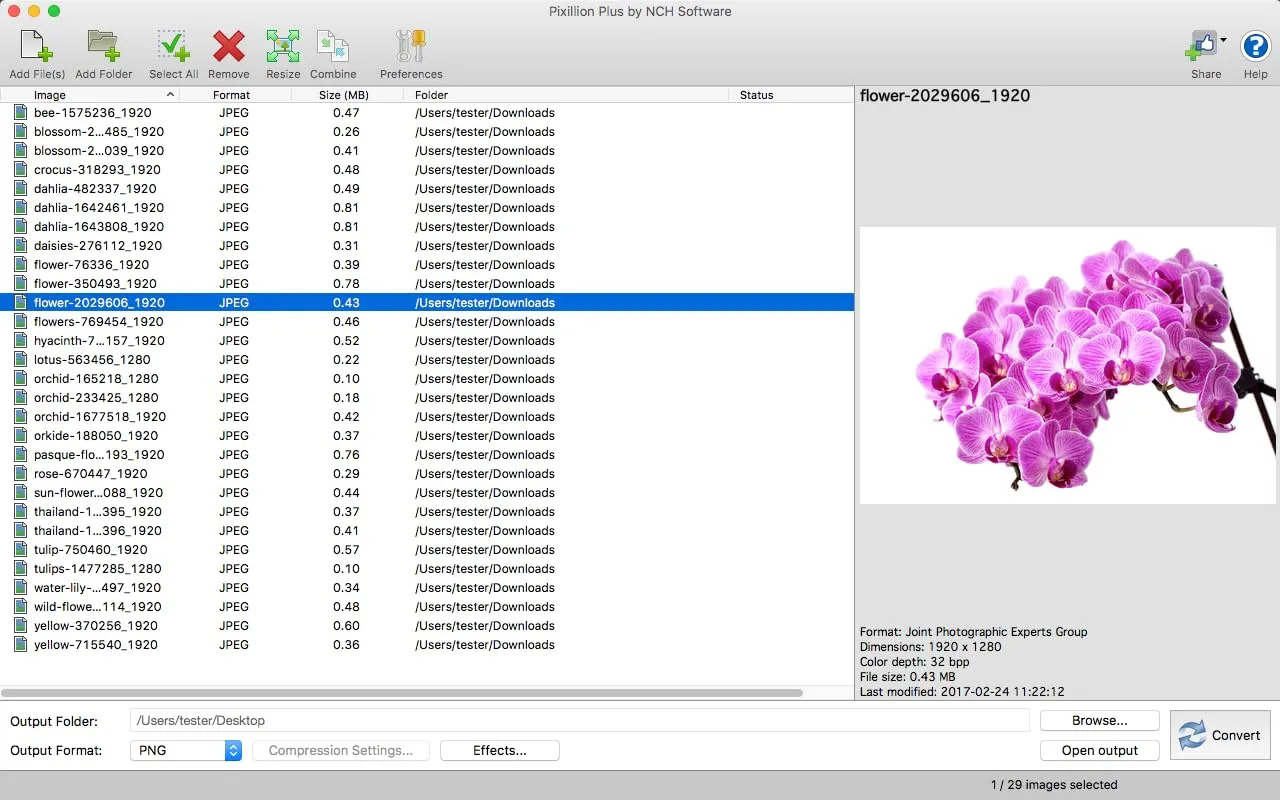Image resolution: width=1280 pixels, height=800 pixels.
Task: Open the Resize tool
Action: tap(283, 46)
